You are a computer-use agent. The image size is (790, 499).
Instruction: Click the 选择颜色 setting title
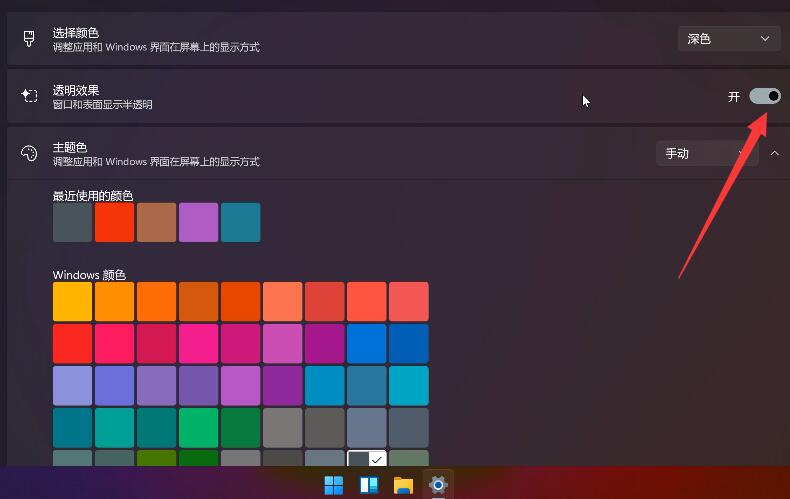click(x=76, y=33)
